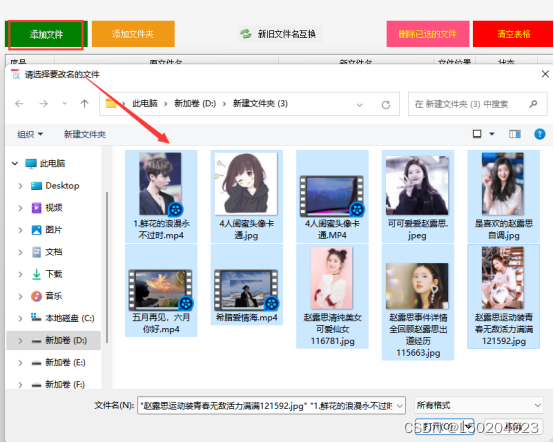Select video 4人闺蜜头像卡通.MP4
The image size is (554, 443).
pyautogui.click(x=332, y=196)
